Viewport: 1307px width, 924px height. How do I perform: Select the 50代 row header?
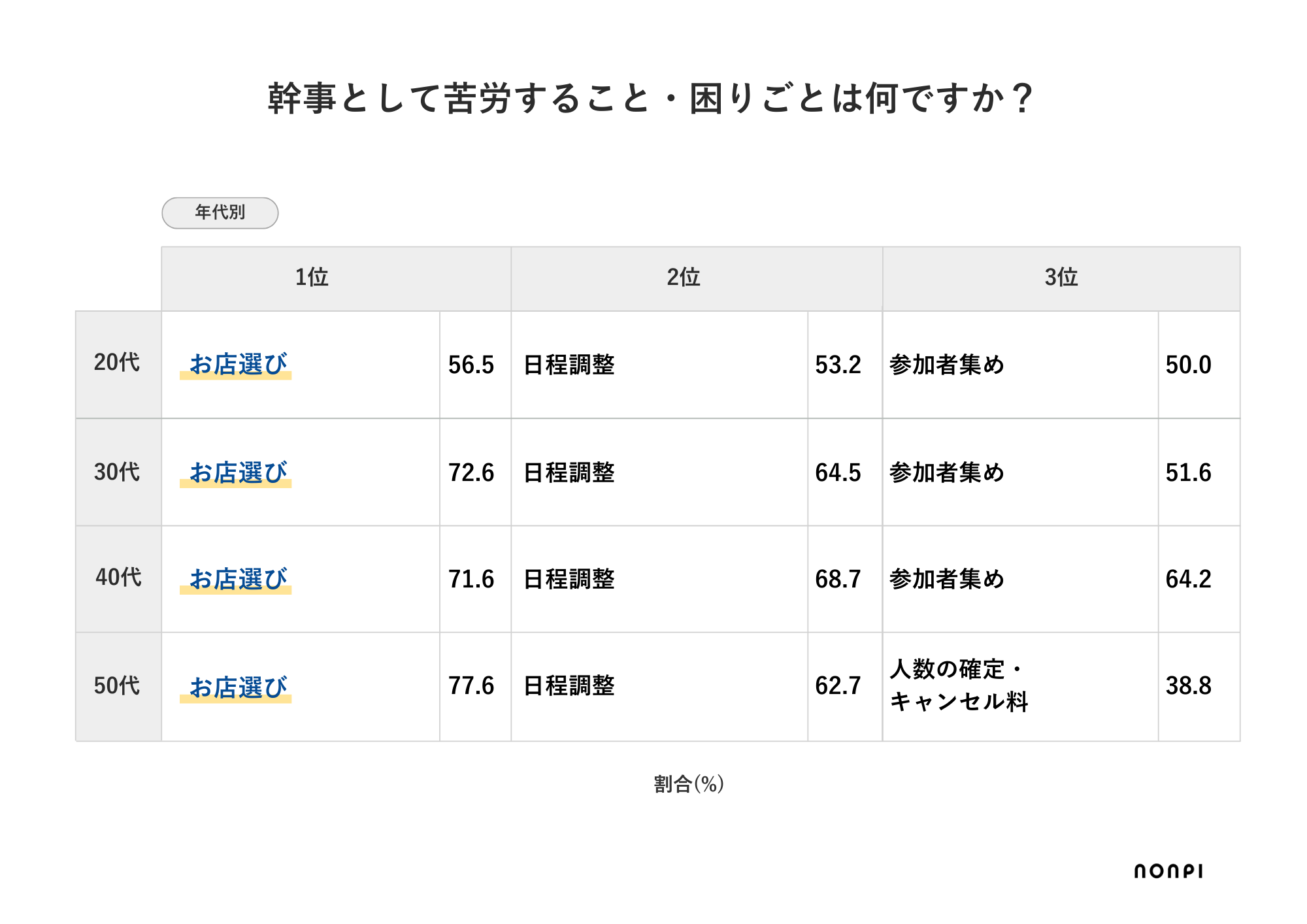(x=117, y=686)
